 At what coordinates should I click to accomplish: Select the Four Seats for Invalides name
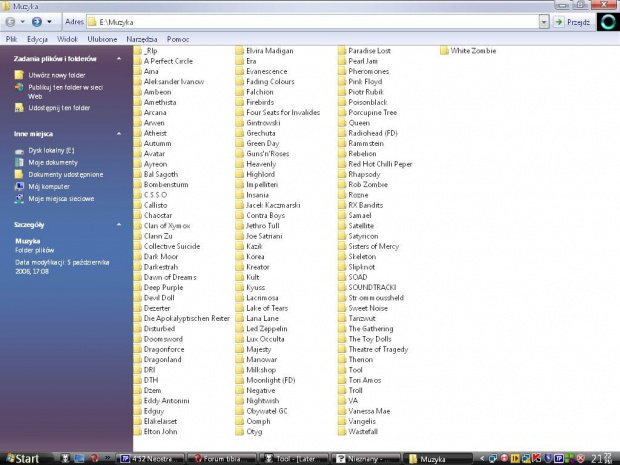[283, 112]
